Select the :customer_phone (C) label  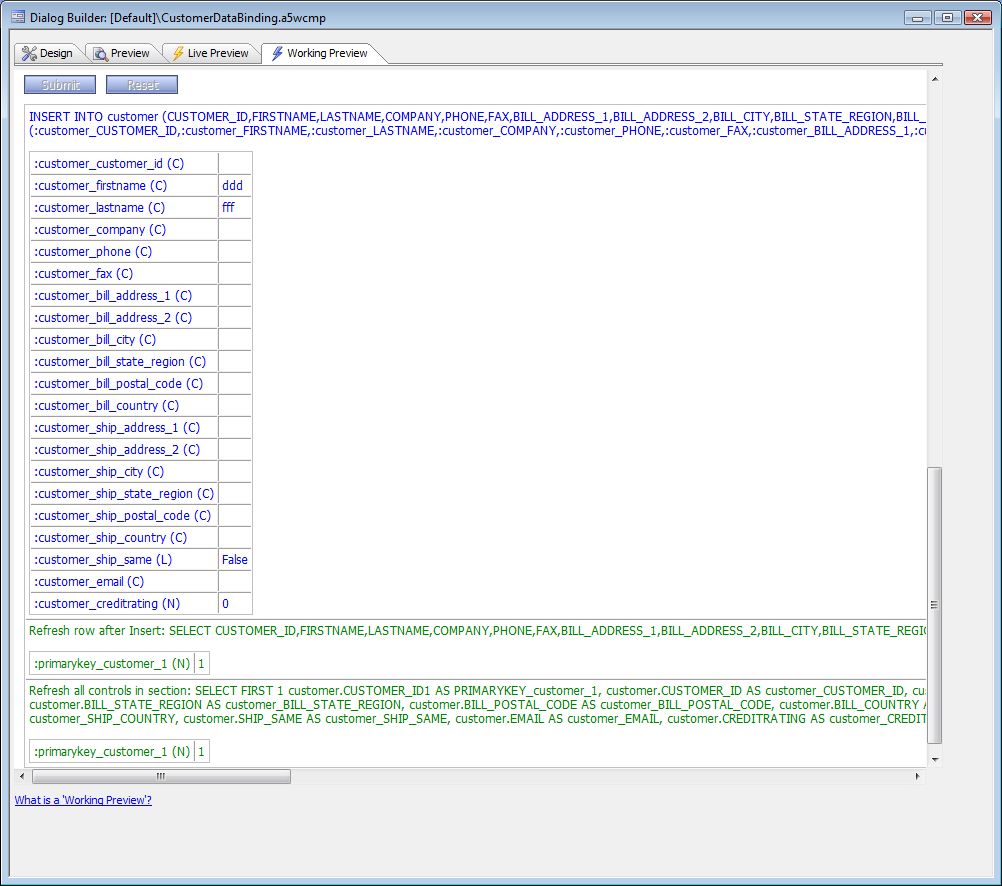click(x=93, y=251)
